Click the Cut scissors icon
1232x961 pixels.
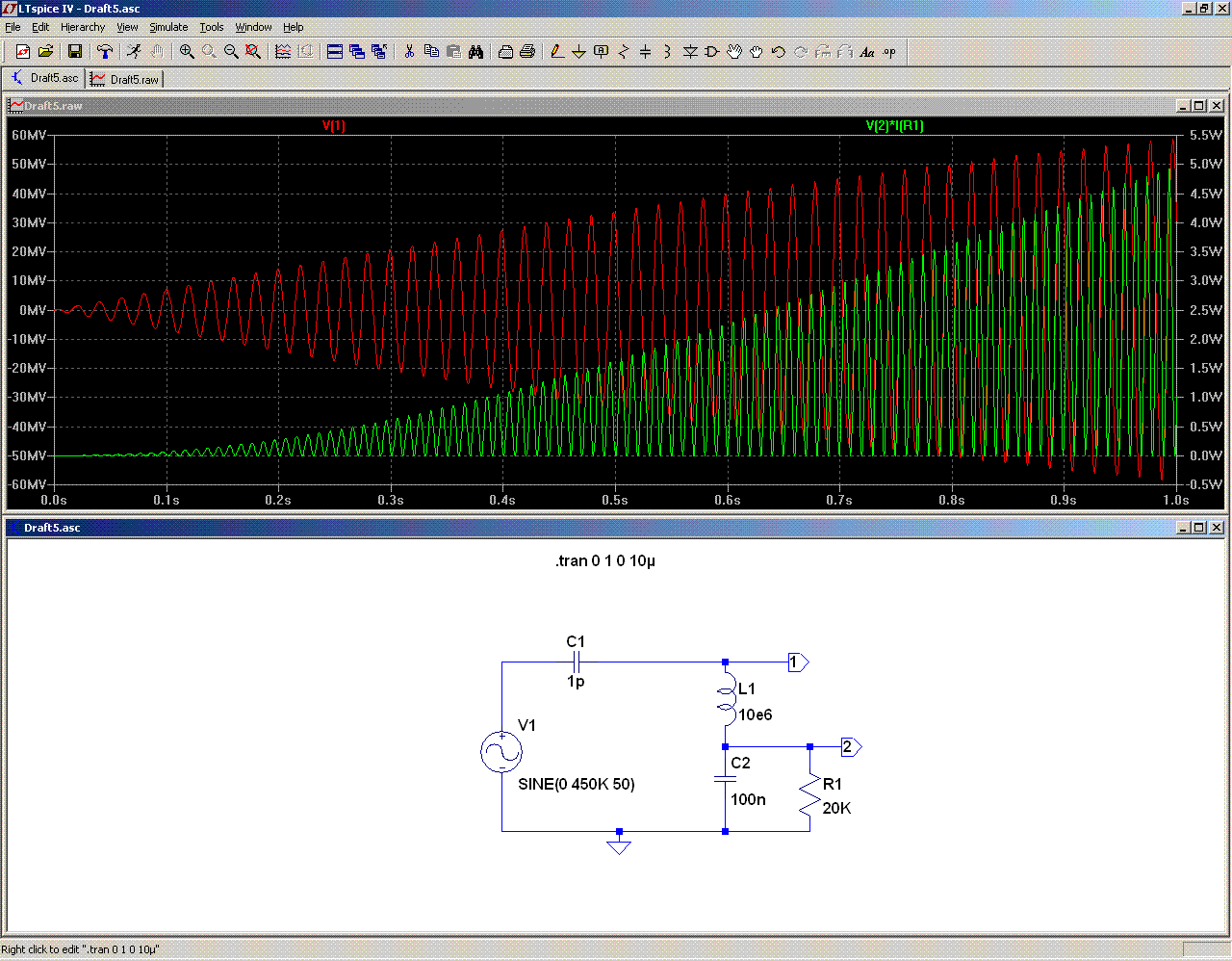[x=409, y=52]
